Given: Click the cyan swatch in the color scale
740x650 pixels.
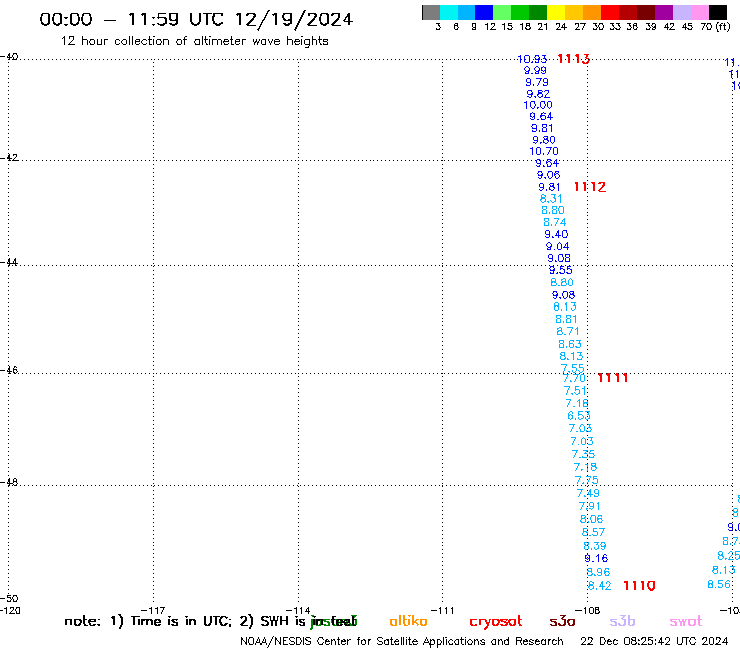Looking at the screenshot, I should click(x=449, y=12).
